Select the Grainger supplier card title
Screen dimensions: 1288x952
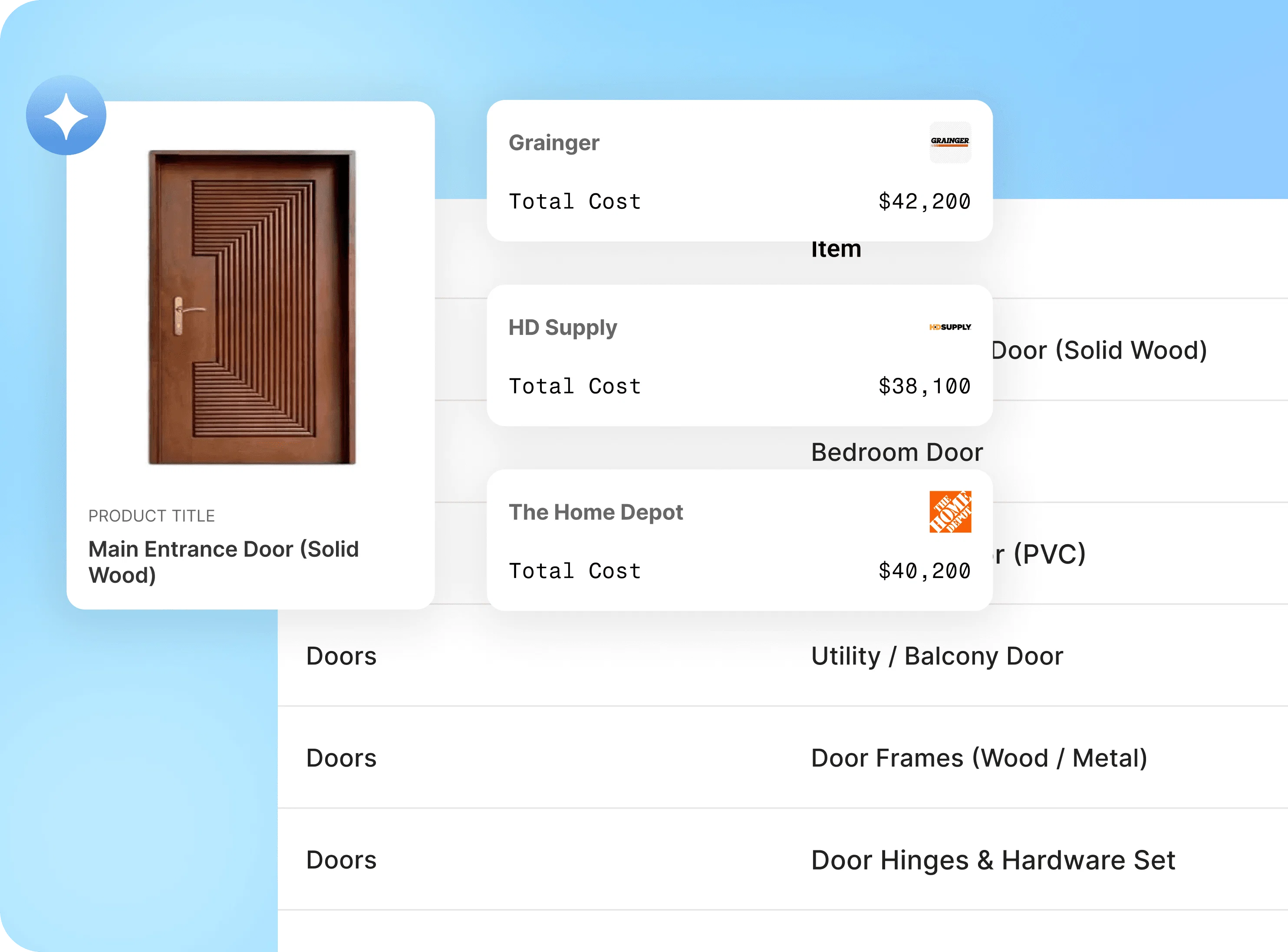tap(553, 142)
